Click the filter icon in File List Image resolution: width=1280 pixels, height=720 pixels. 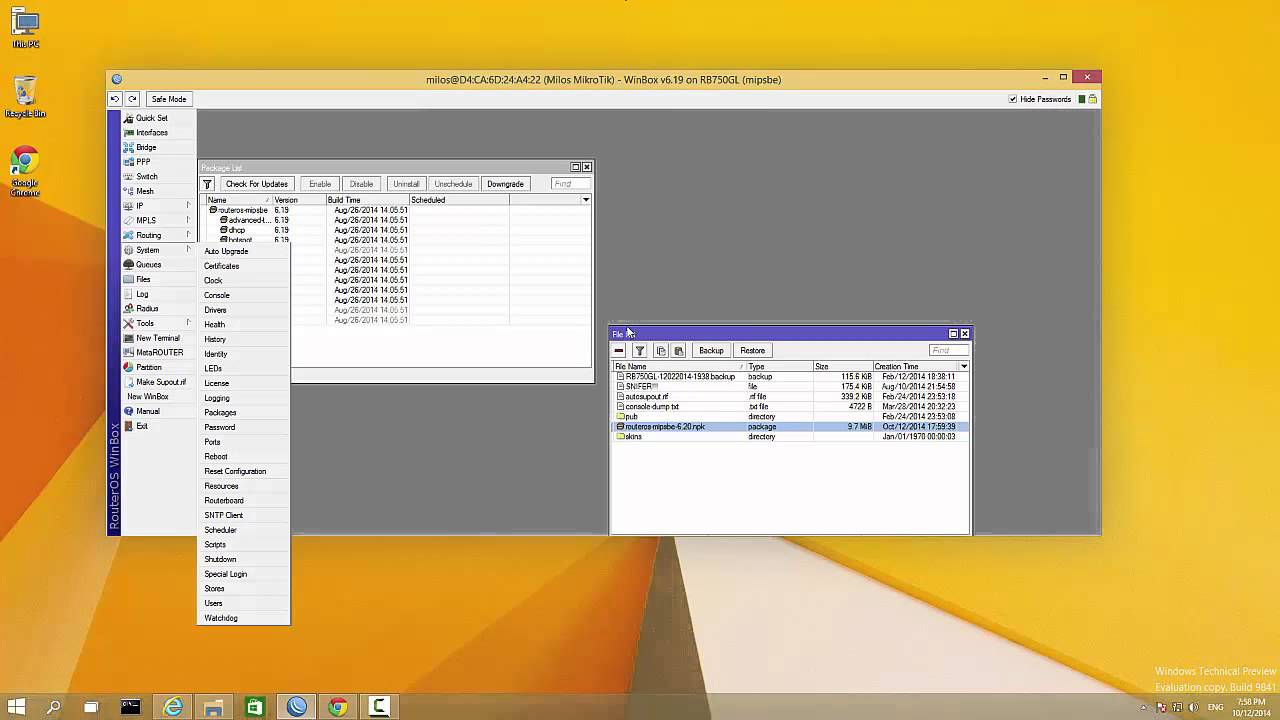coord(640,351)
